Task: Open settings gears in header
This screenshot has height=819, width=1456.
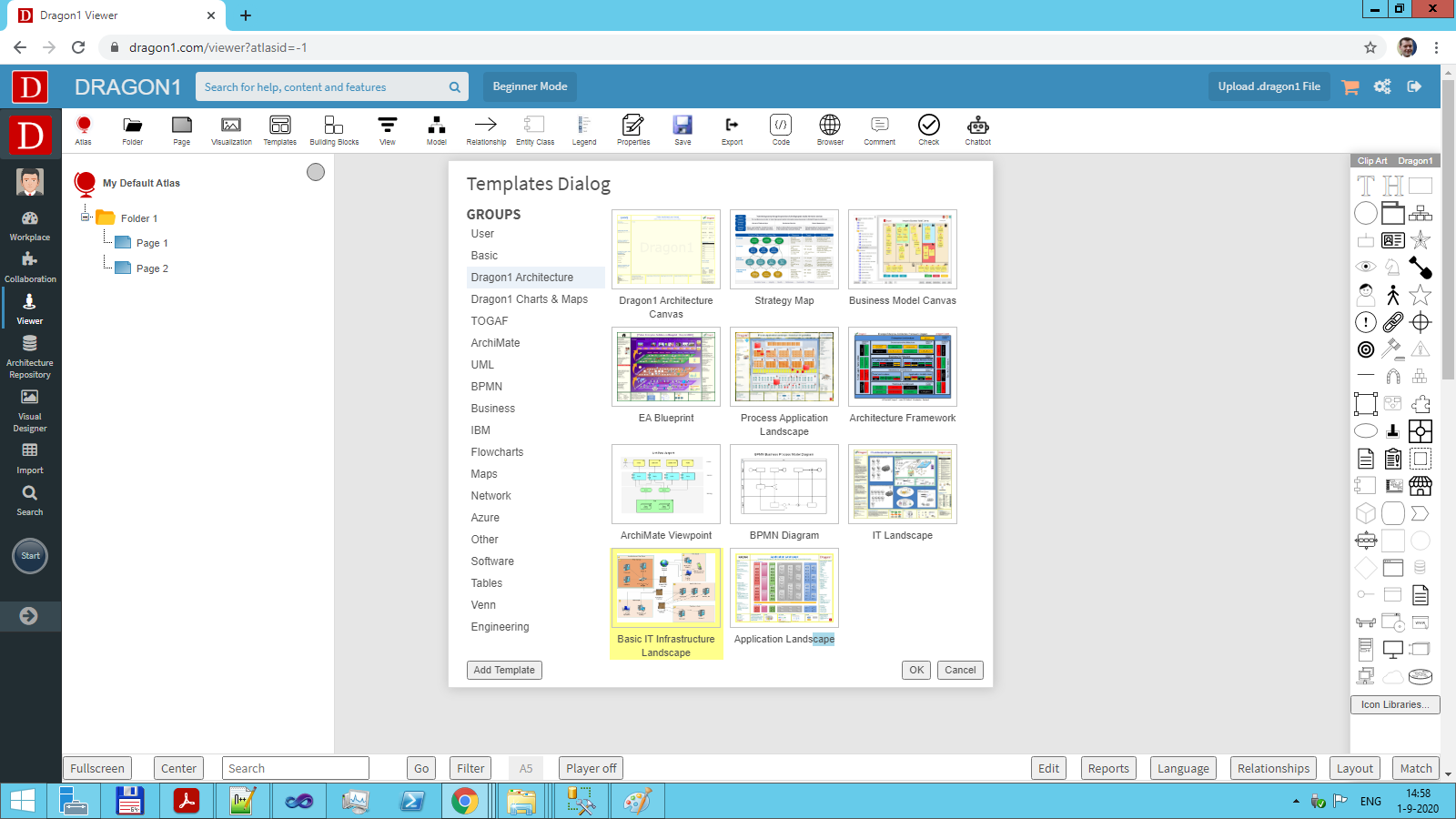Action: 1382,86
